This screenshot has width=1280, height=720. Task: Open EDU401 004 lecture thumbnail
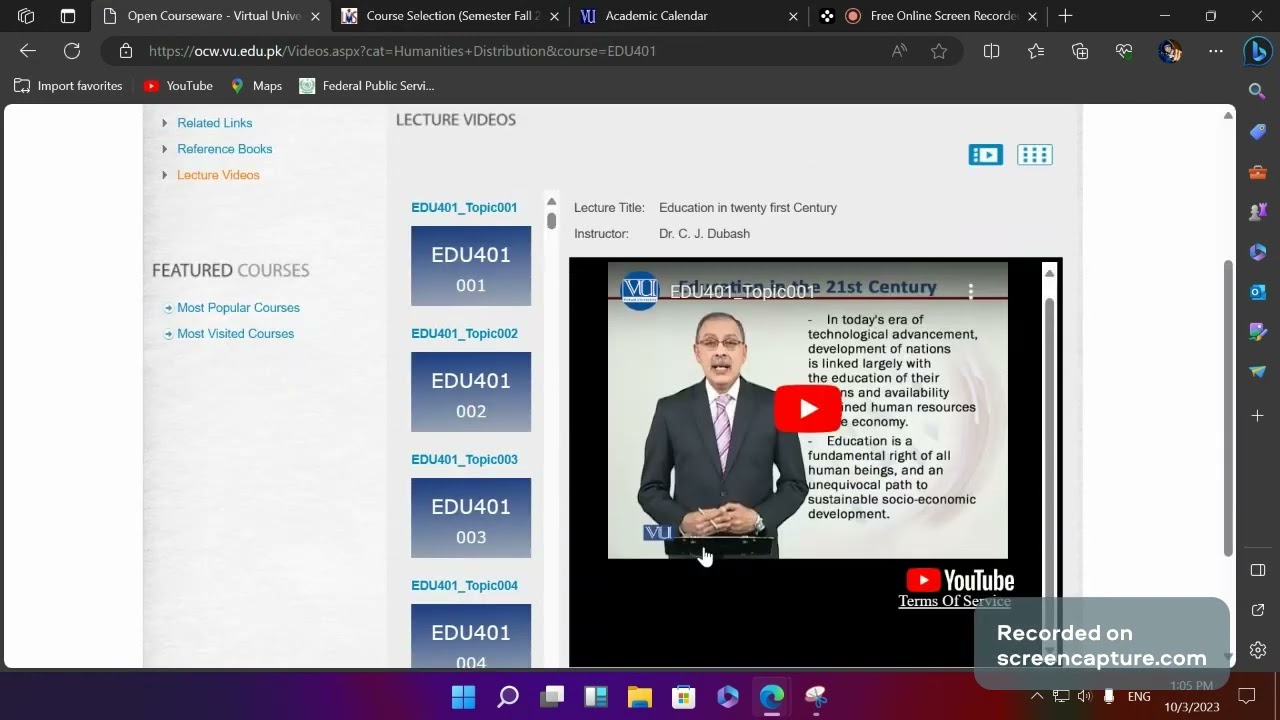pos(471,636)
